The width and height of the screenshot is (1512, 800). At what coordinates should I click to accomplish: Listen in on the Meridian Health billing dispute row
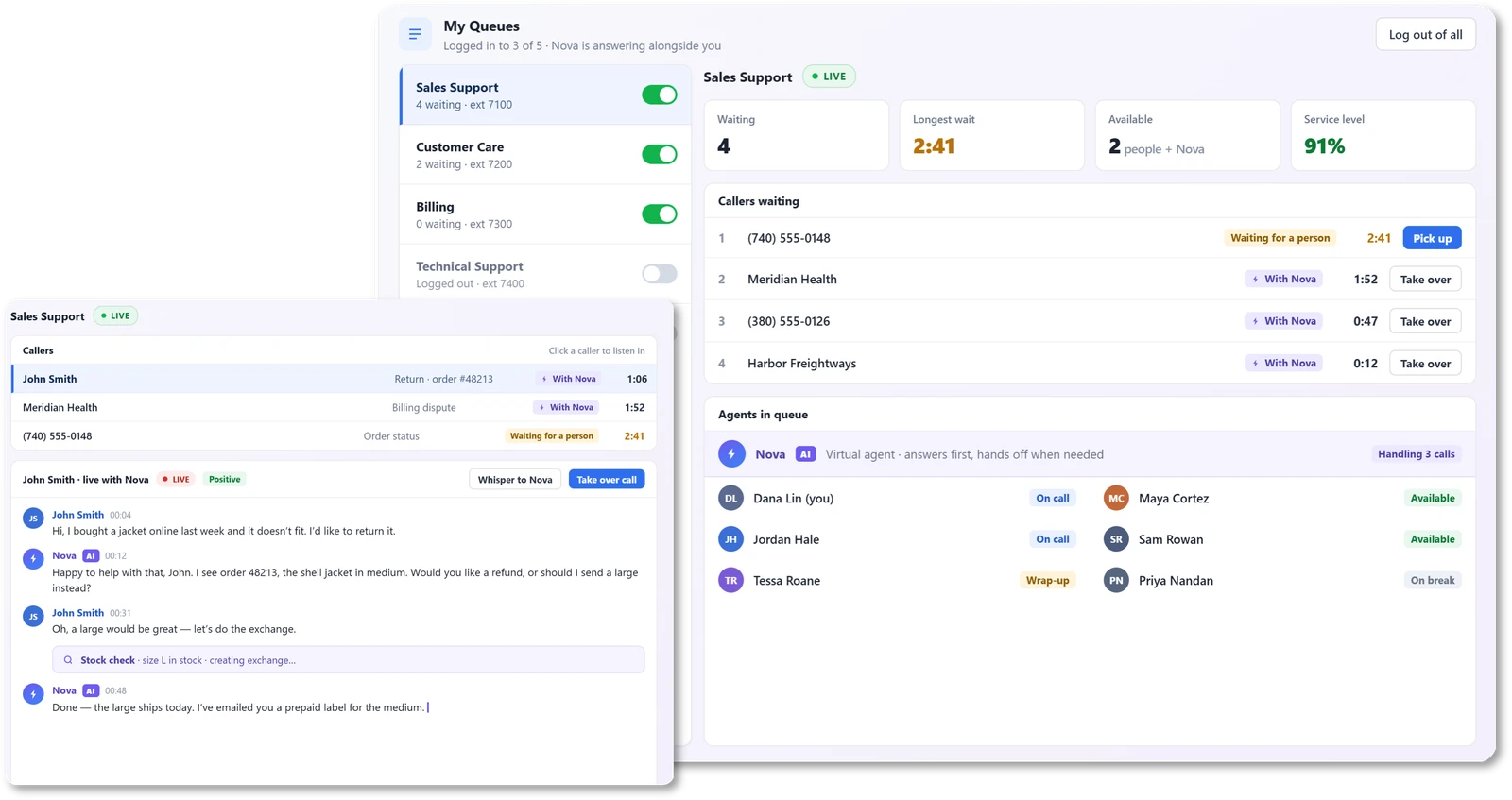(335, 407)
